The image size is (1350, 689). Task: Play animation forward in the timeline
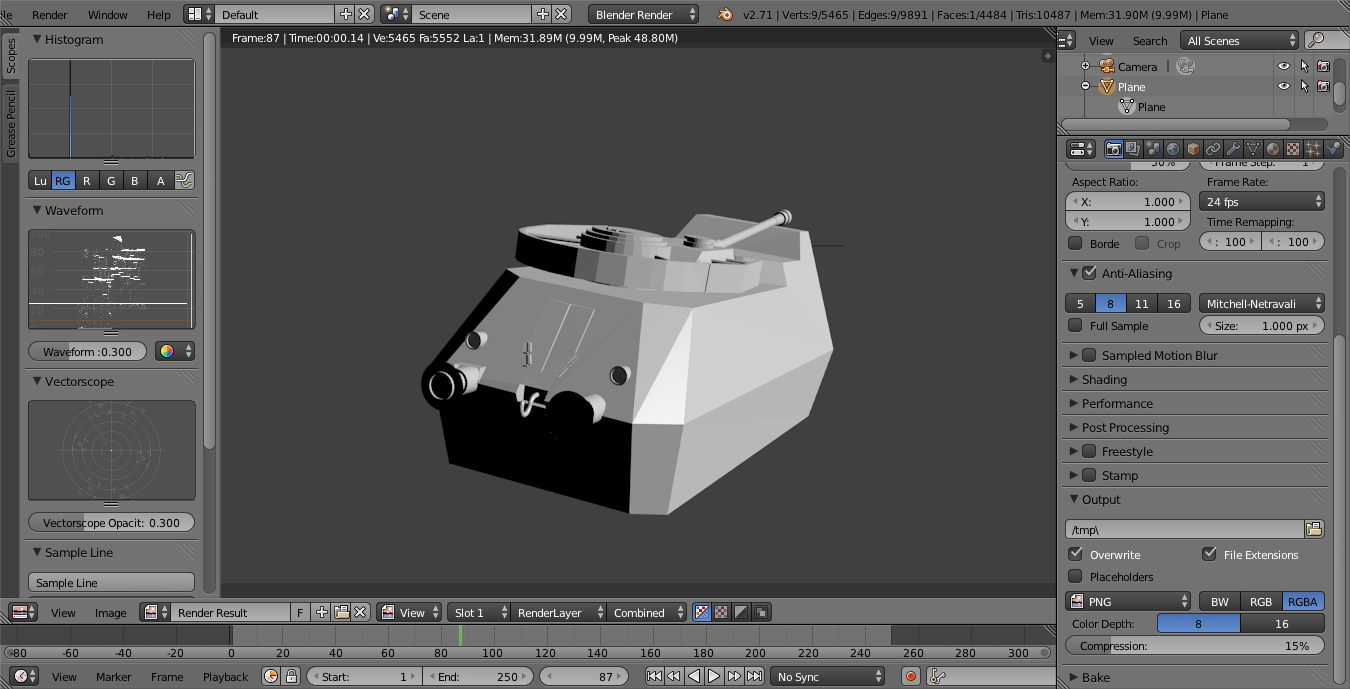pos(714,677)
